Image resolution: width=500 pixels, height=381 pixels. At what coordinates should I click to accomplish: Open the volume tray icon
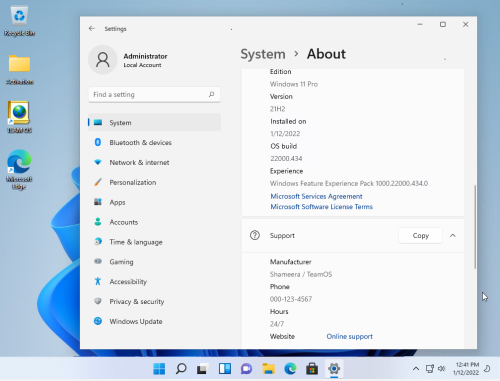[x=441, y=369]
